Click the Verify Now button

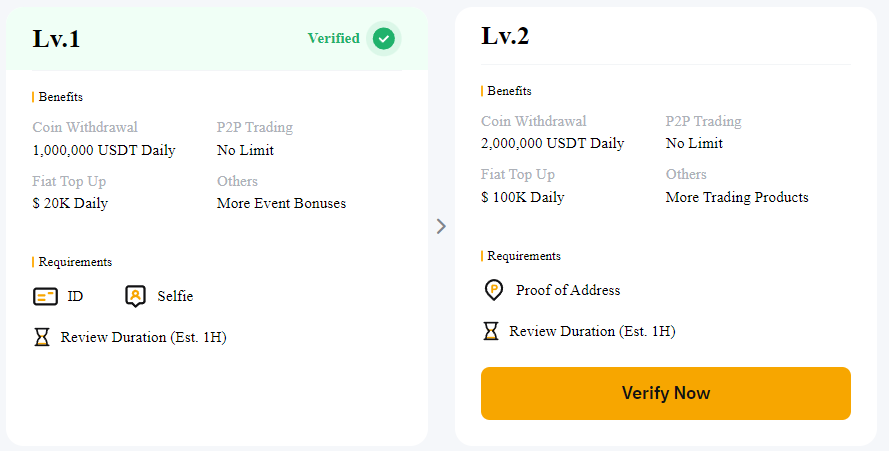[x=666, y=393]
